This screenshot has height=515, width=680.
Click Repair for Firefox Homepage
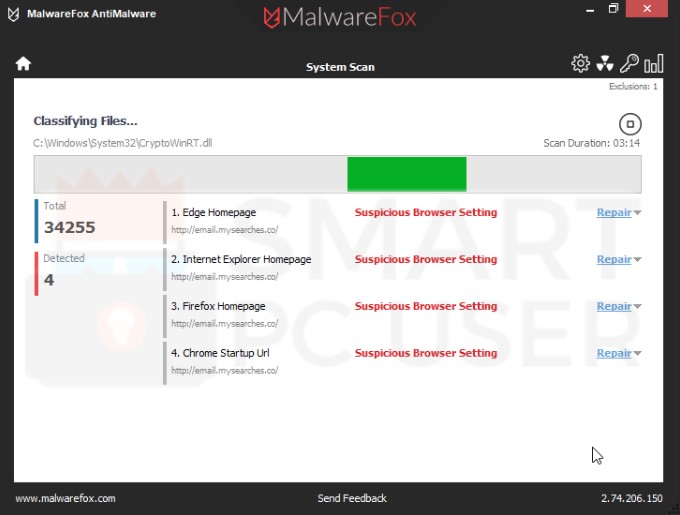click(614, 306)
